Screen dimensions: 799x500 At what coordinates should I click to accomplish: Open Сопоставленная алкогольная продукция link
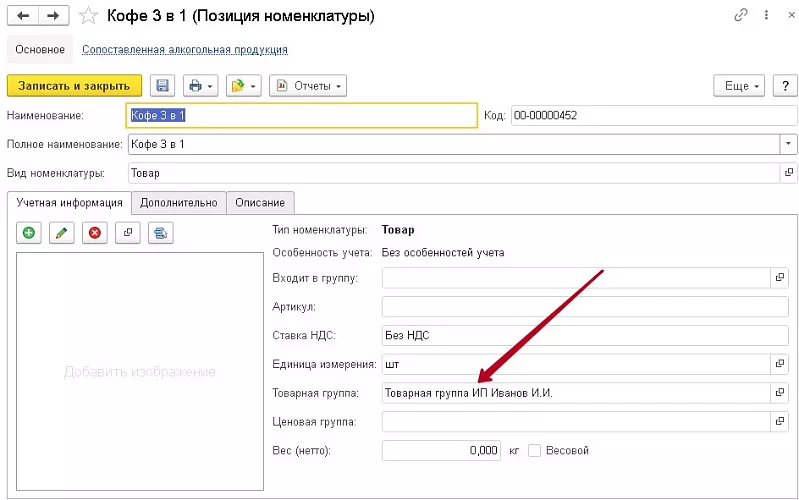tap(185, 49)
